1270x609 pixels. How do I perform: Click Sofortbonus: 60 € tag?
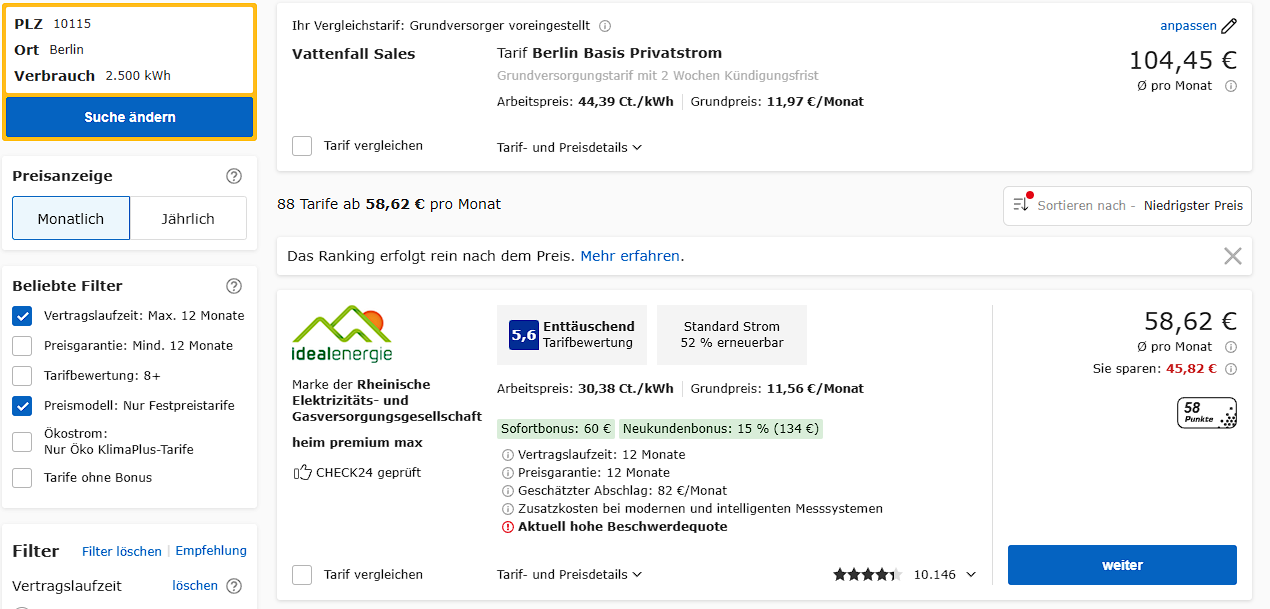click(556, 429)
